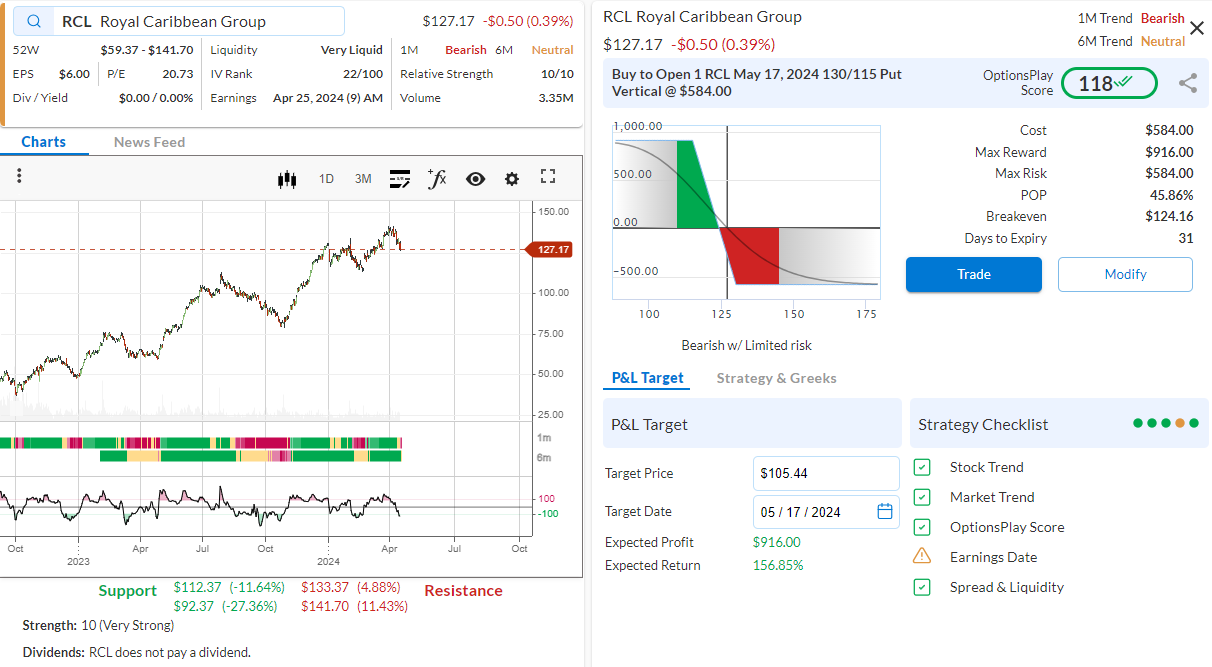This screenshot has height=667, width=1212.
Task: Click the Expected Return 156.85% value
Action: (778, 565)
